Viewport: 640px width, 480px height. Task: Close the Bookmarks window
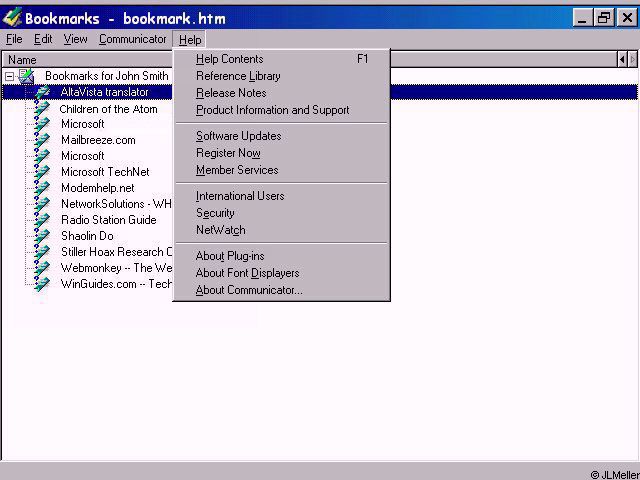(627, 18)
